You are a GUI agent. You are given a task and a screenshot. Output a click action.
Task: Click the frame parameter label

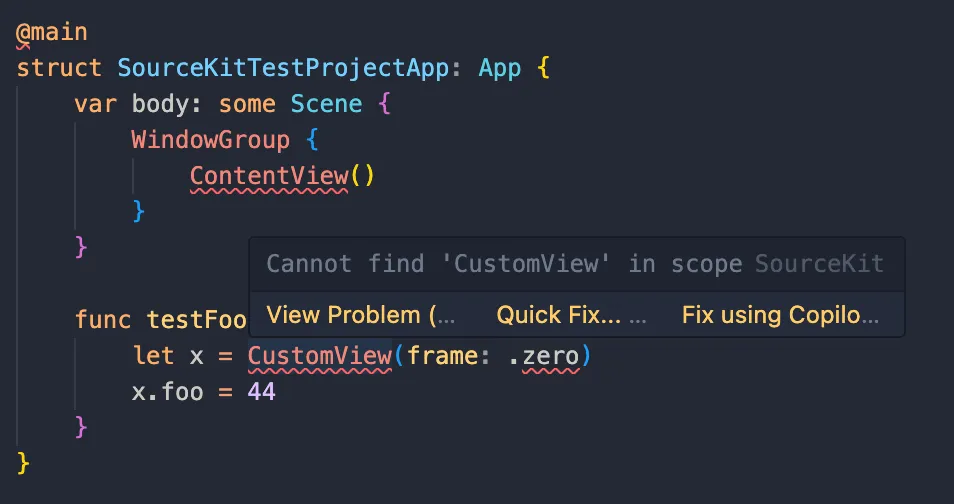(x=442, y=355)
